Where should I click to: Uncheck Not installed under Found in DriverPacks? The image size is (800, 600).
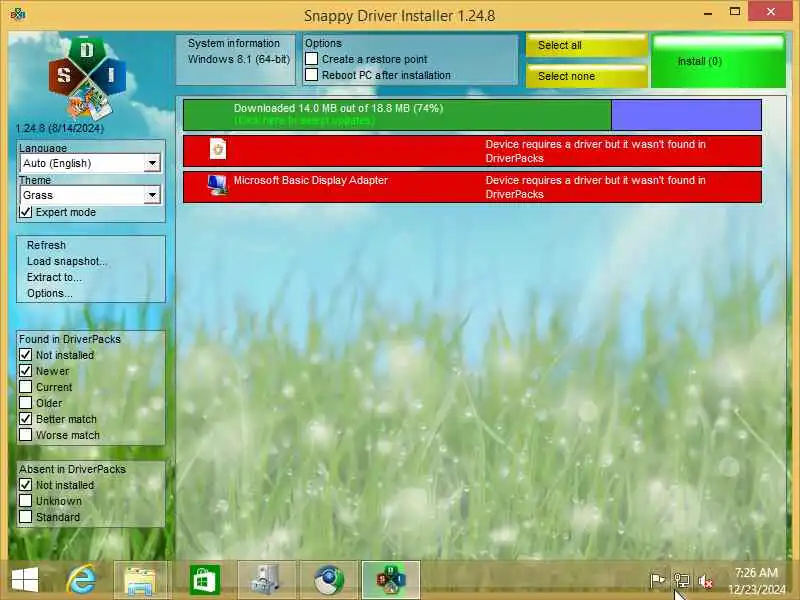[x=26, y=355]
